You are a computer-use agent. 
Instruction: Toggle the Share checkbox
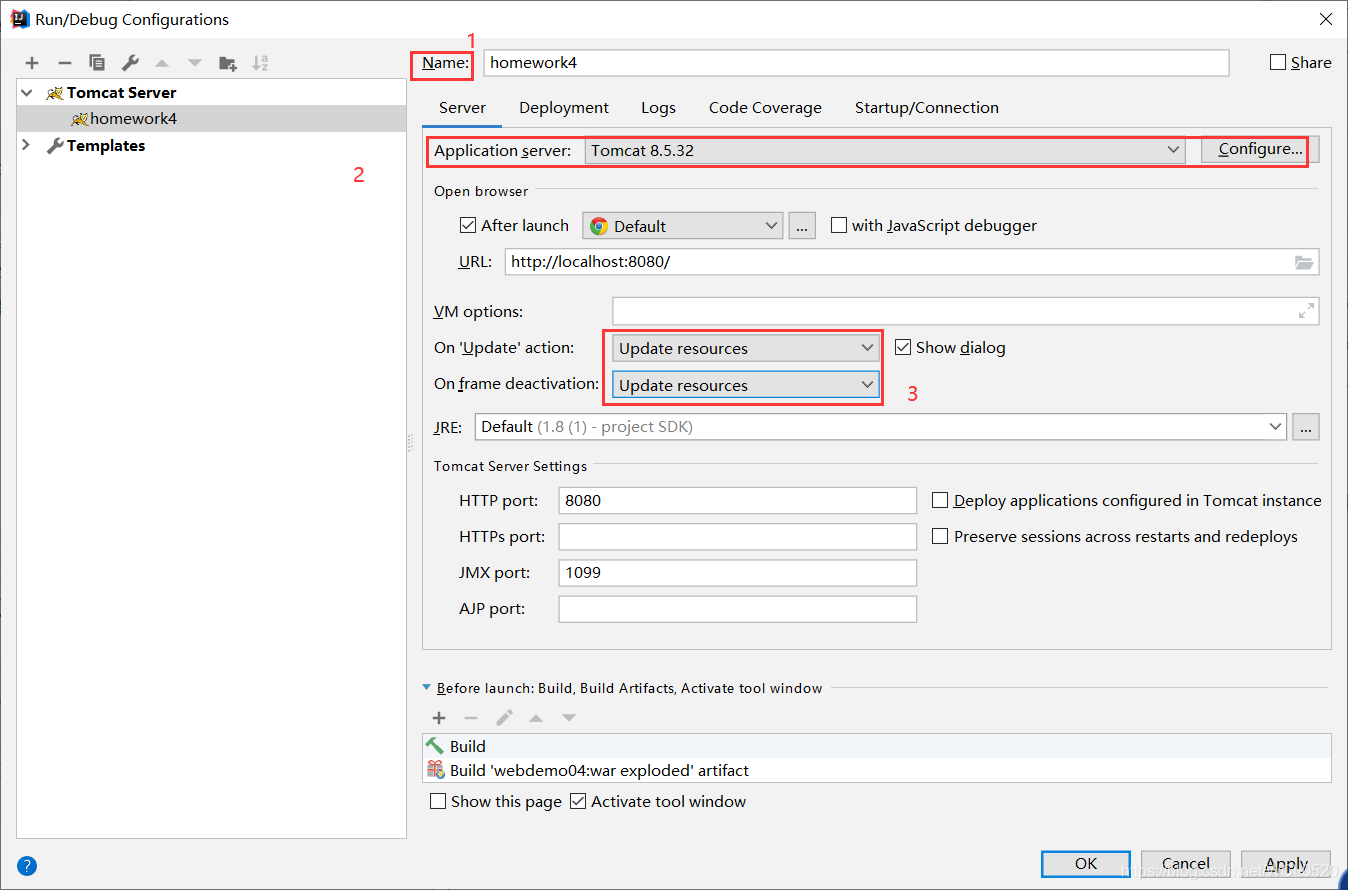coord(1278,62)
